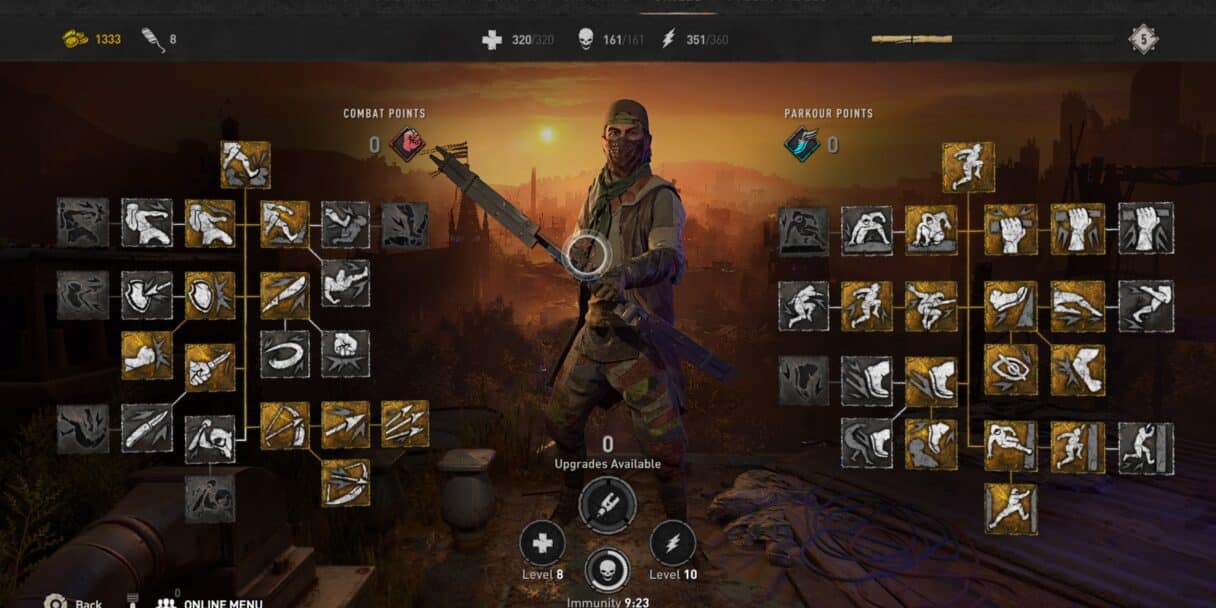The width and height of the screenshot is (1216, 608).
Task: Select the Health plus icon Level 8
Action: point(542,543)
